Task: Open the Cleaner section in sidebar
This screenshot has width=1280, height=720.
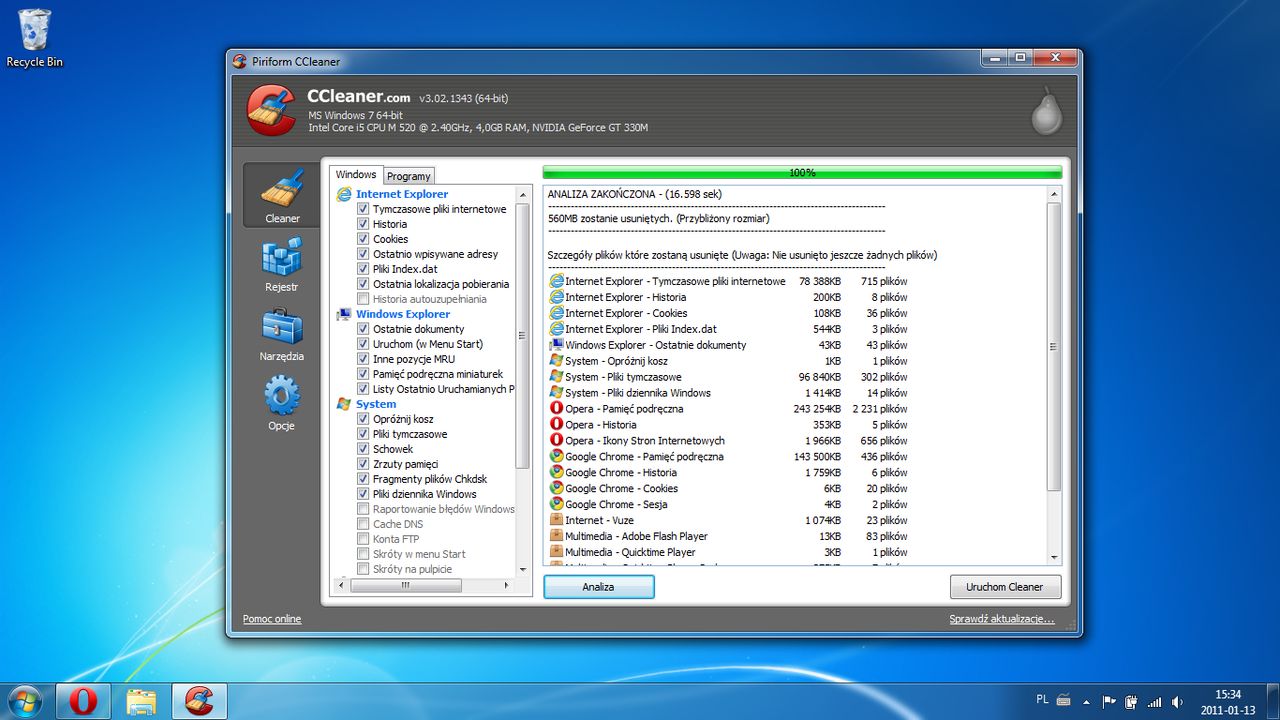Action: pyautogui.click(x=282, y=196)
